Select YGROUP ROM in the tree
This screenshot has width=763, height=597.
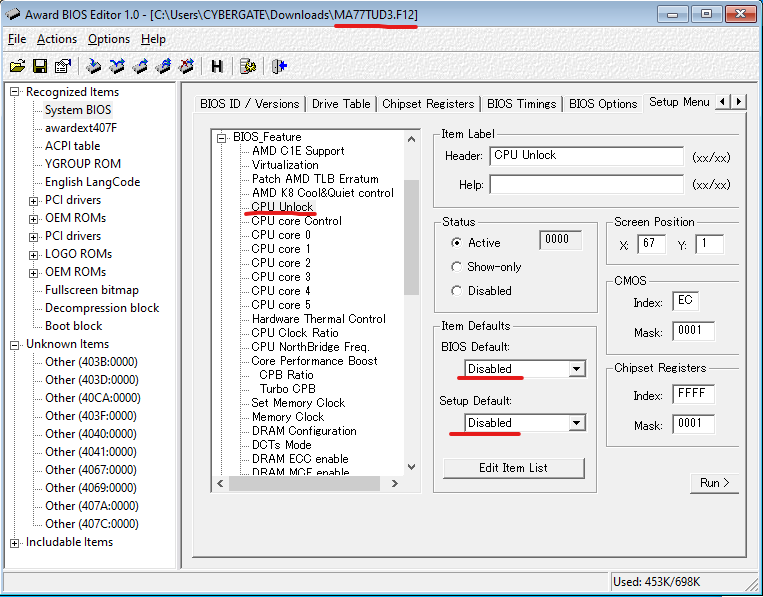83,164
